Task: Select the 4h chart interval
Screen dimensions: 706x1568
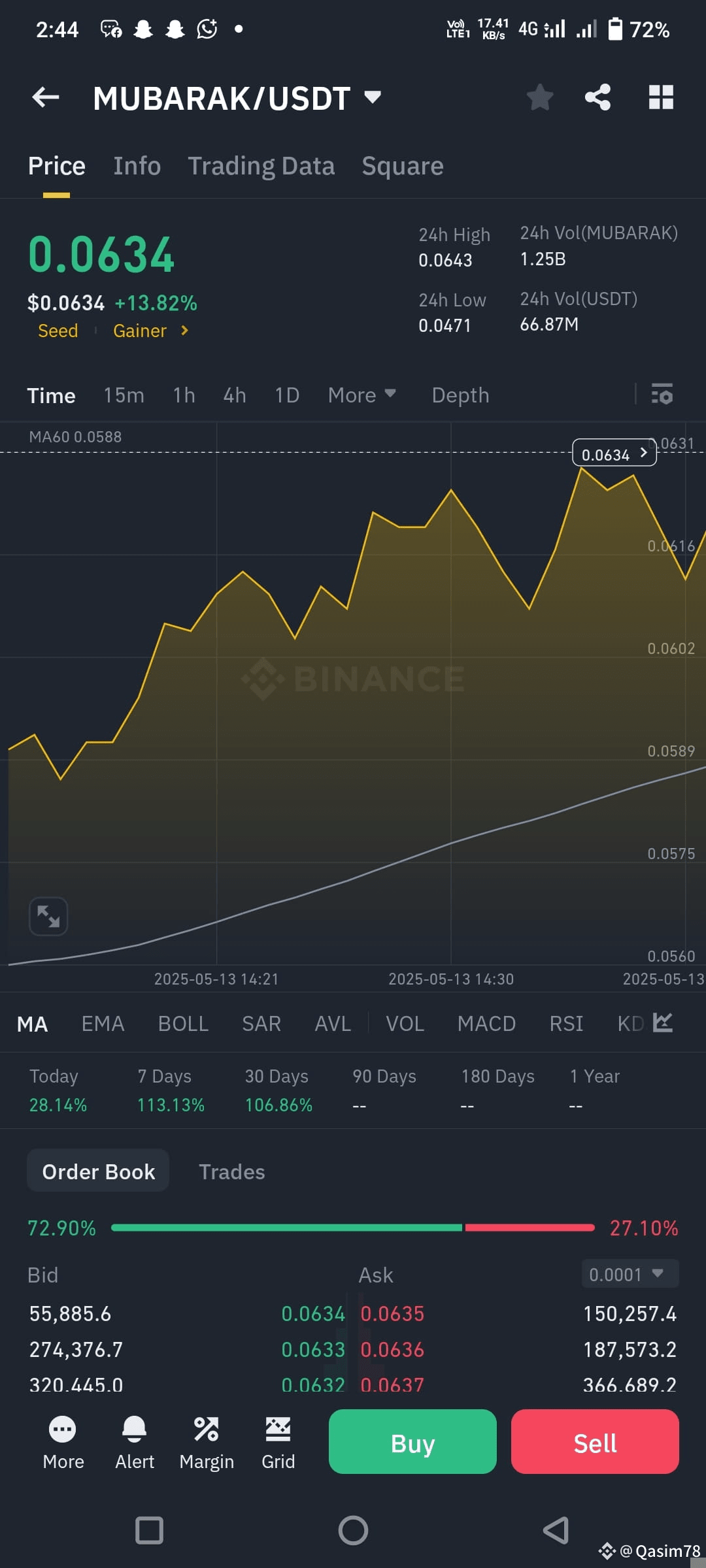Action: point(235,395)
